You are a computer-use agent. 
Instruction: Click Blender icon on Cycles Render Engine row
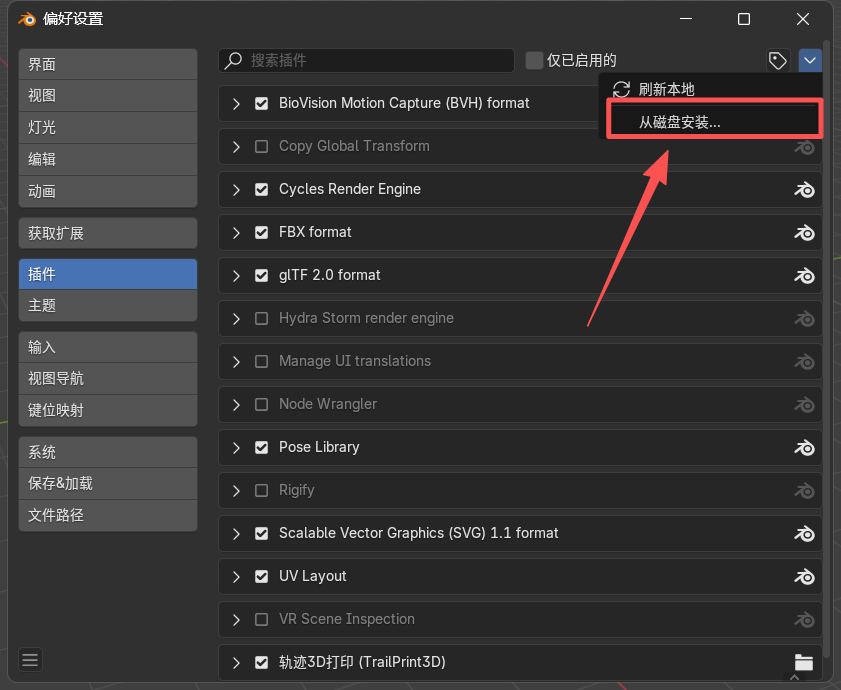point(805,189)
